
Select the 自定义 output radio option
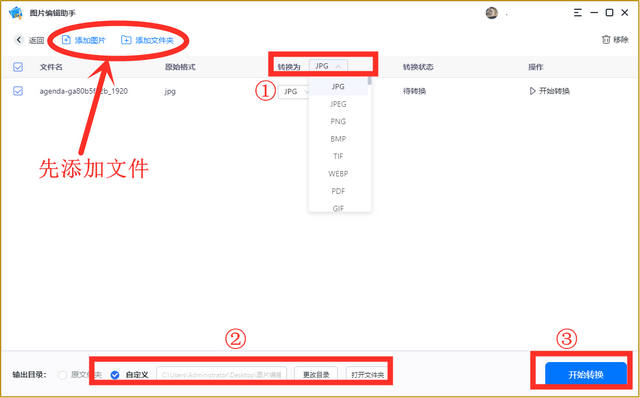[x=115, y=375]
